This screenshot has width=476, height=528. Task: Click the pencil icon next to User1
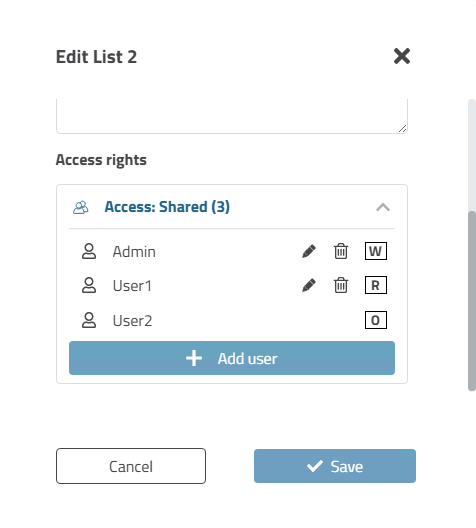(x=309, y=285)
